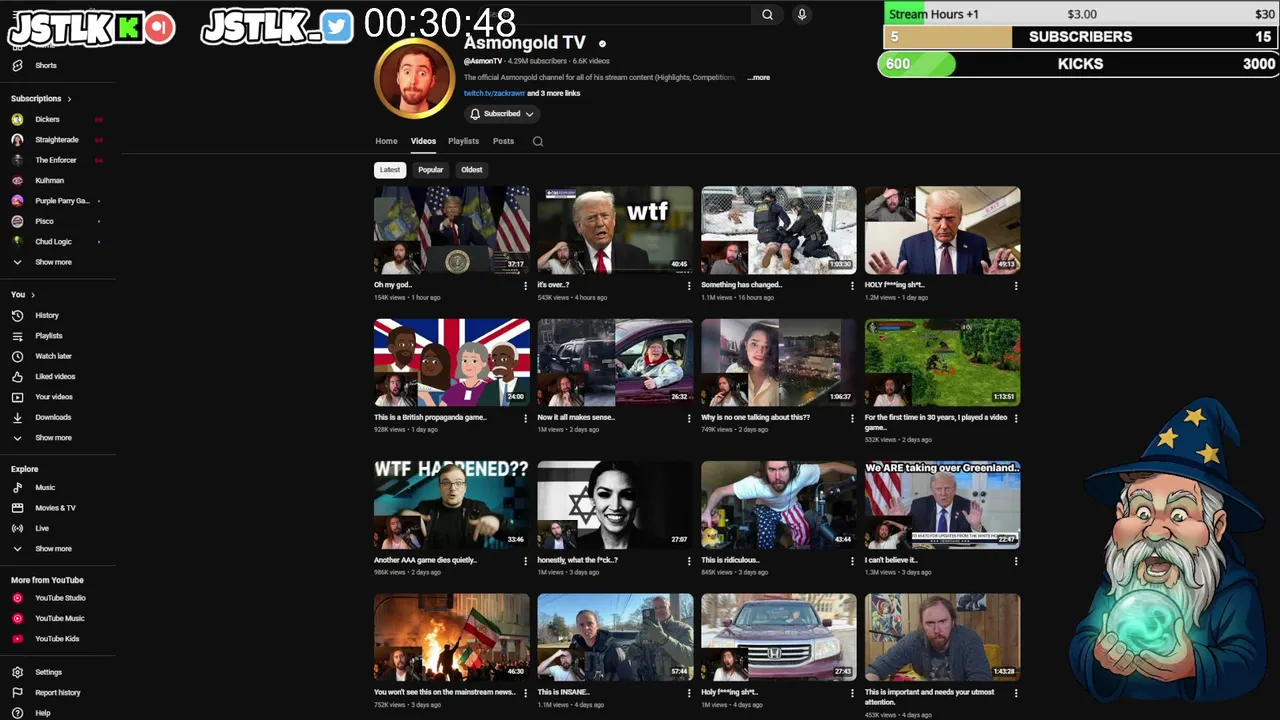Select the Latest sort chip

[390, 170]
